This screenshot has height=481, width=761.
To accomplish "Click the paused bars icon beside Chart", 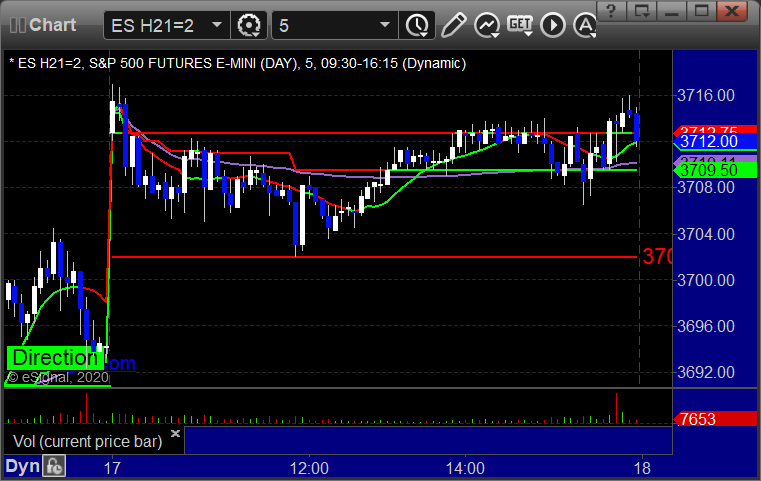I will (17, 25).
